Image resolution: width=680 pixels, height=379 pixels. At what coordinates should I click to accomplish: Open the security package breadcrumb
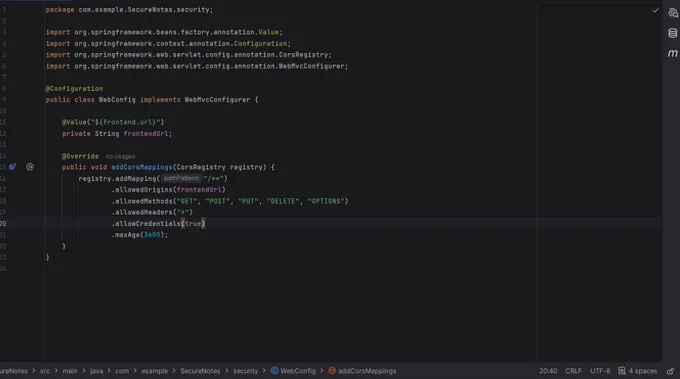click(x=245, y=371)
